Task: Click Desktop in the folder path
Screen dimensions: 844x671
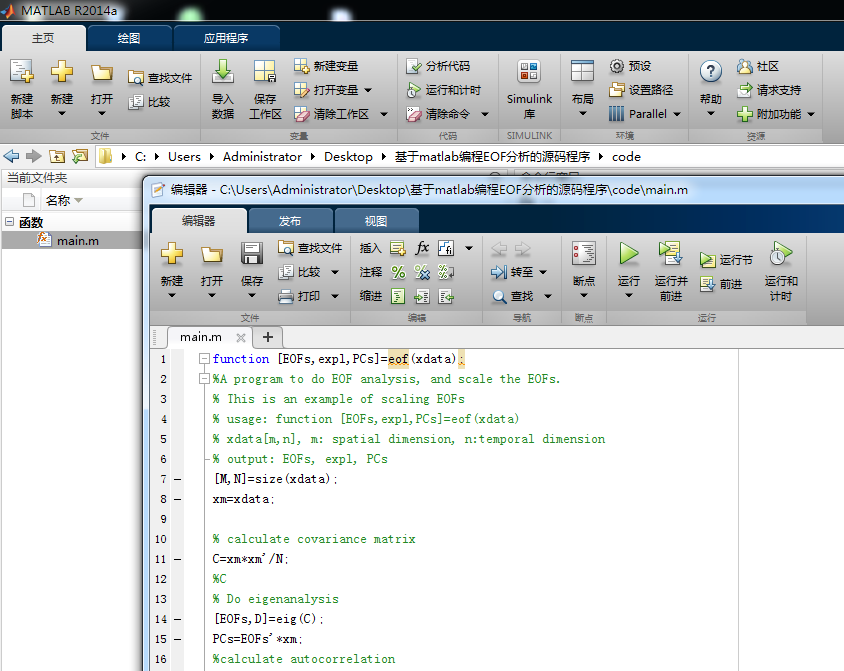Action: [348, 157]
